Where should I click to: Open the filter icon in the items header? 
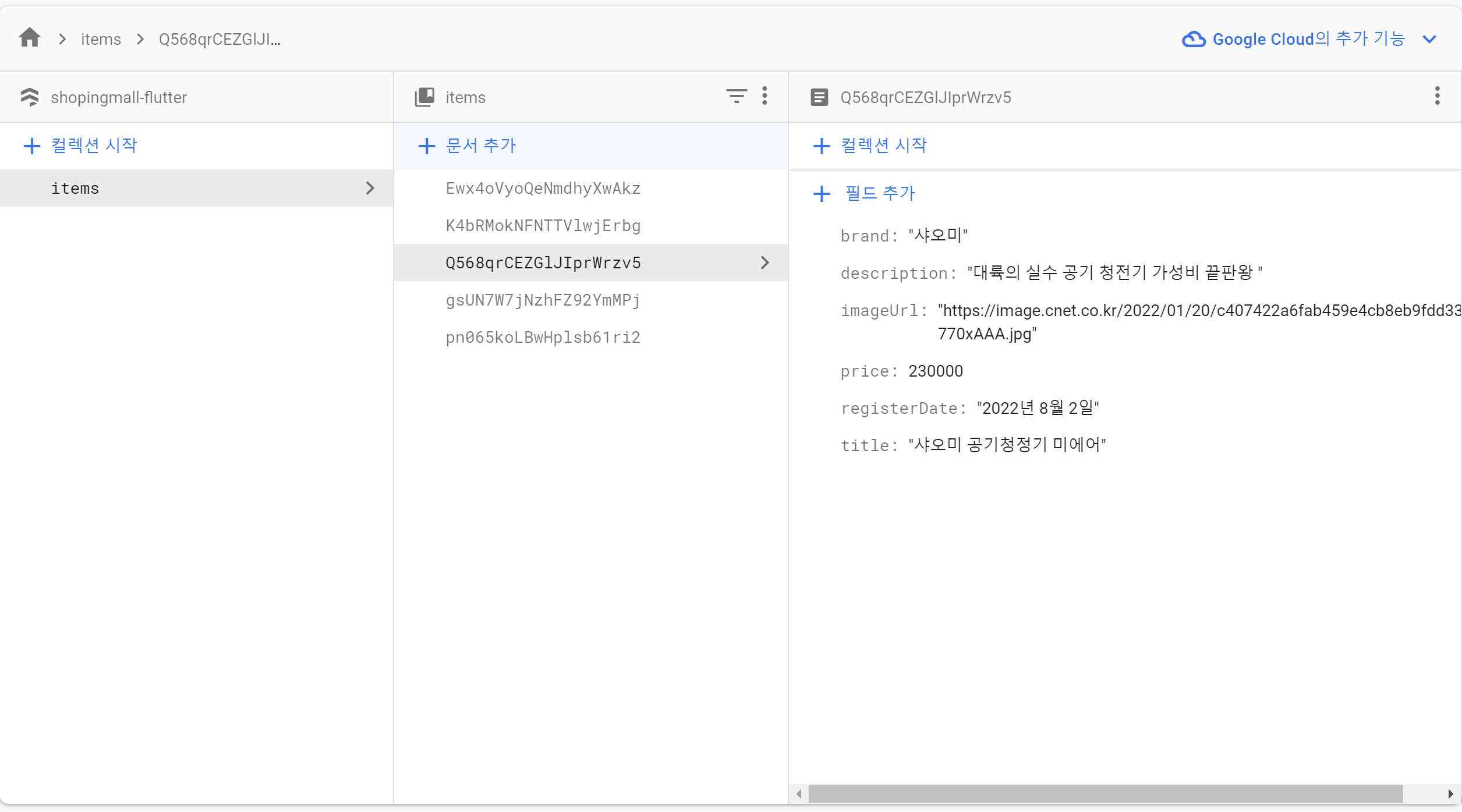coord(736,96)
